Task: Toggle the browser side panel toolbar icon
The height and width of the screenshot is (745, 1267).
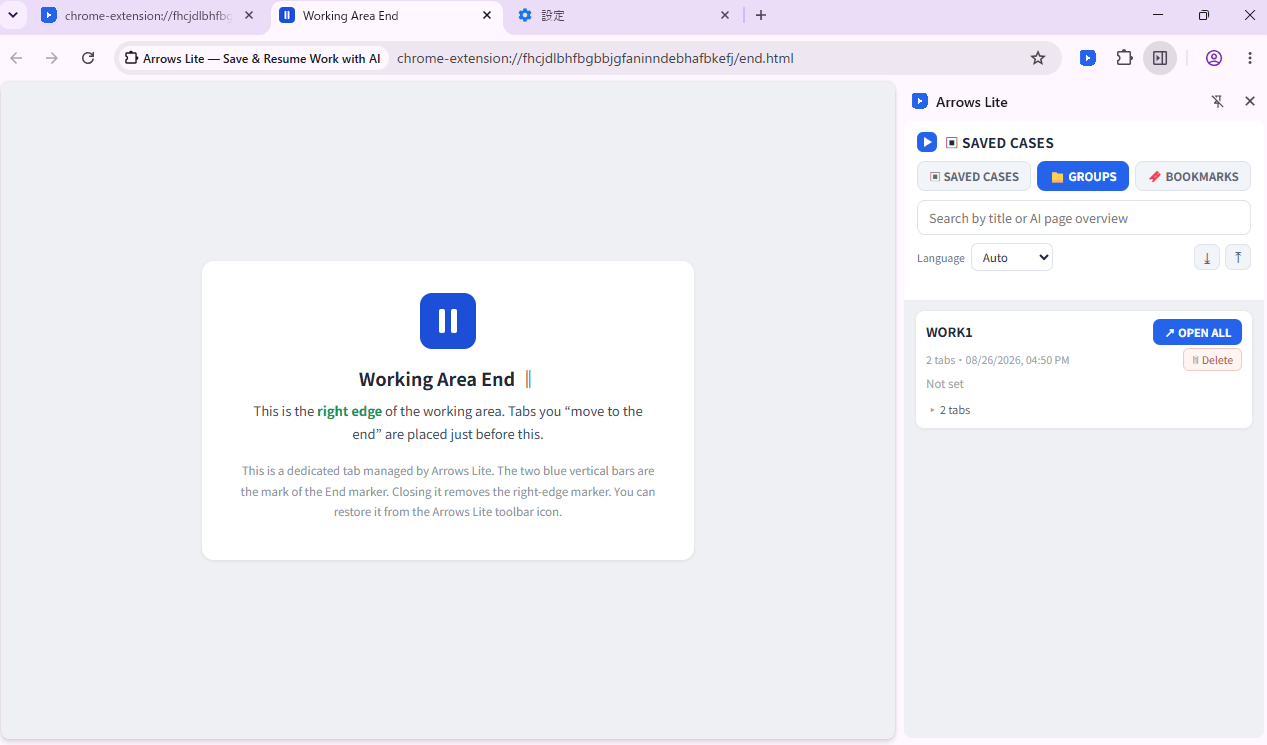Action: point(1160,58)
